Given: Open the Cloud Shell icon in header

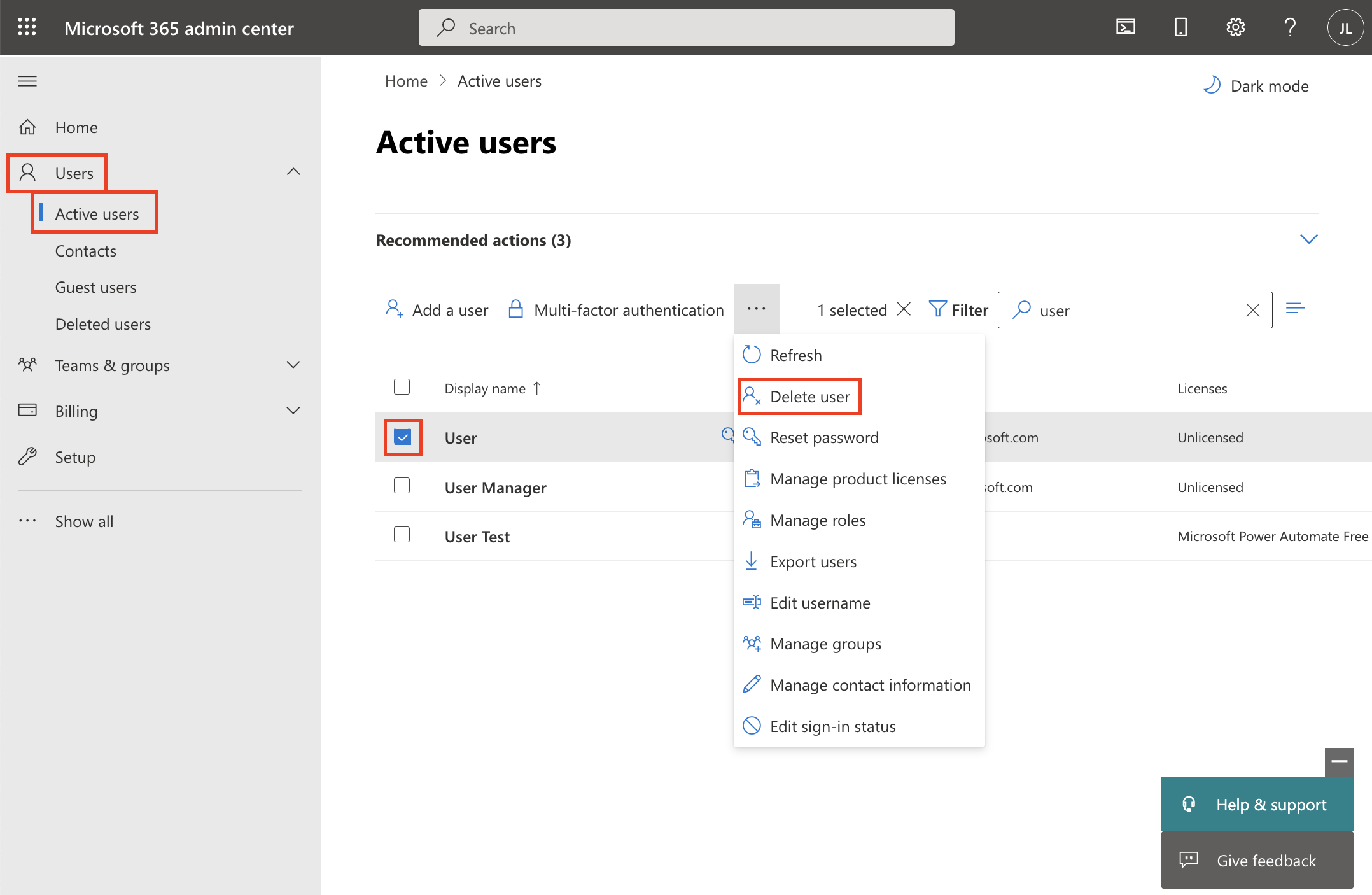Looking at the screenshot, I should 1126,27.
